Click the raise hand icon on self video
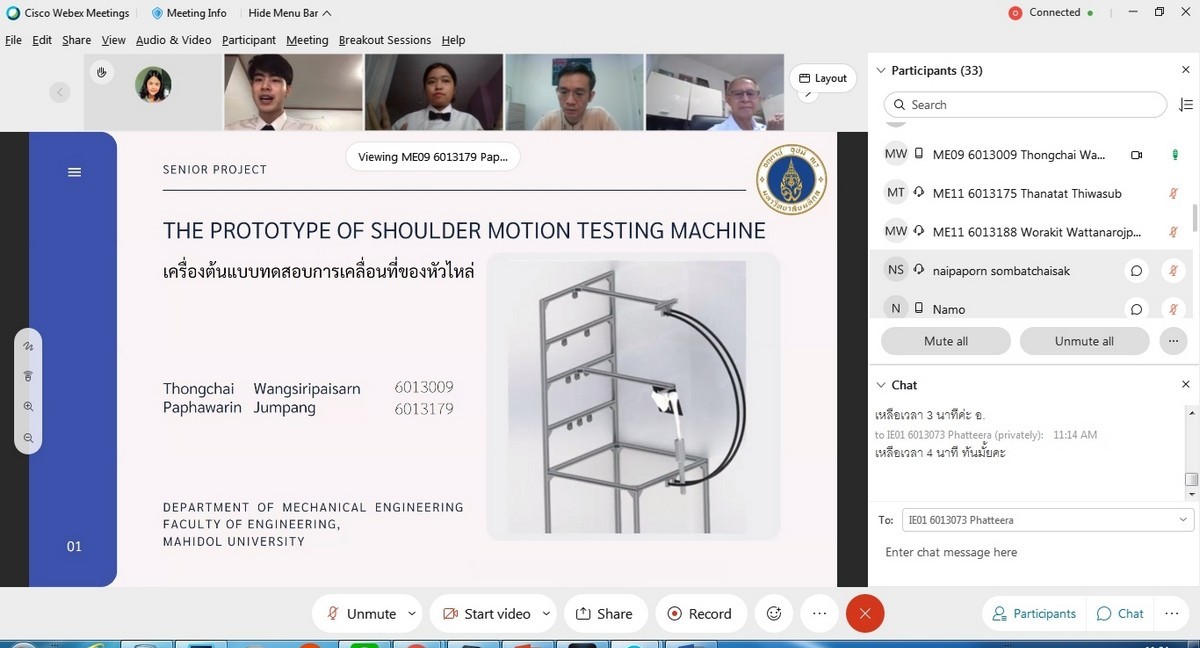The width and height of the screenshot is (1200, 648). click(x=101, y=72)
